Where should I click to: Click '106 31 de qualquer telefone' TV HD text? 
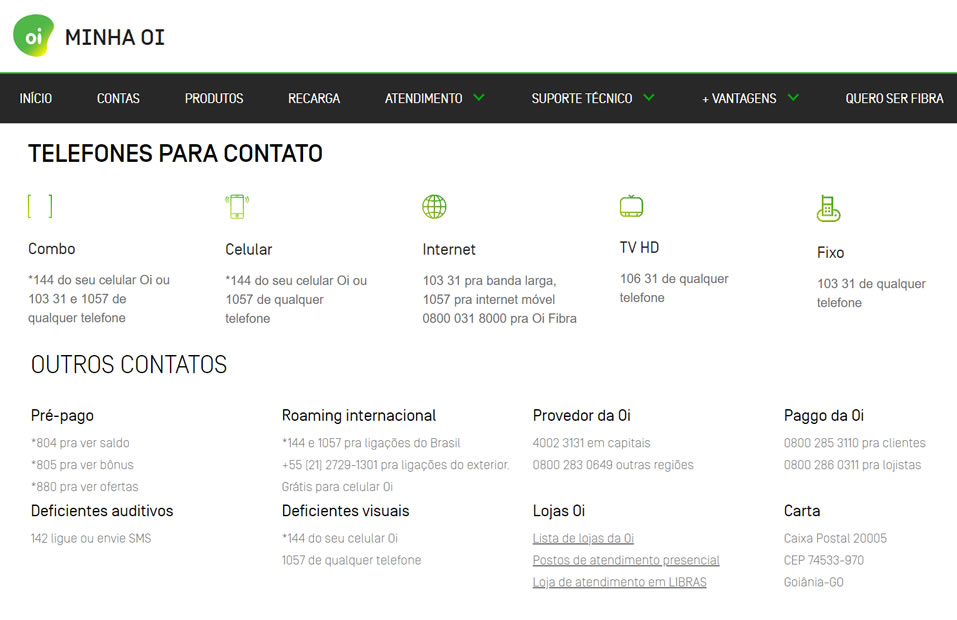(674, 288)
